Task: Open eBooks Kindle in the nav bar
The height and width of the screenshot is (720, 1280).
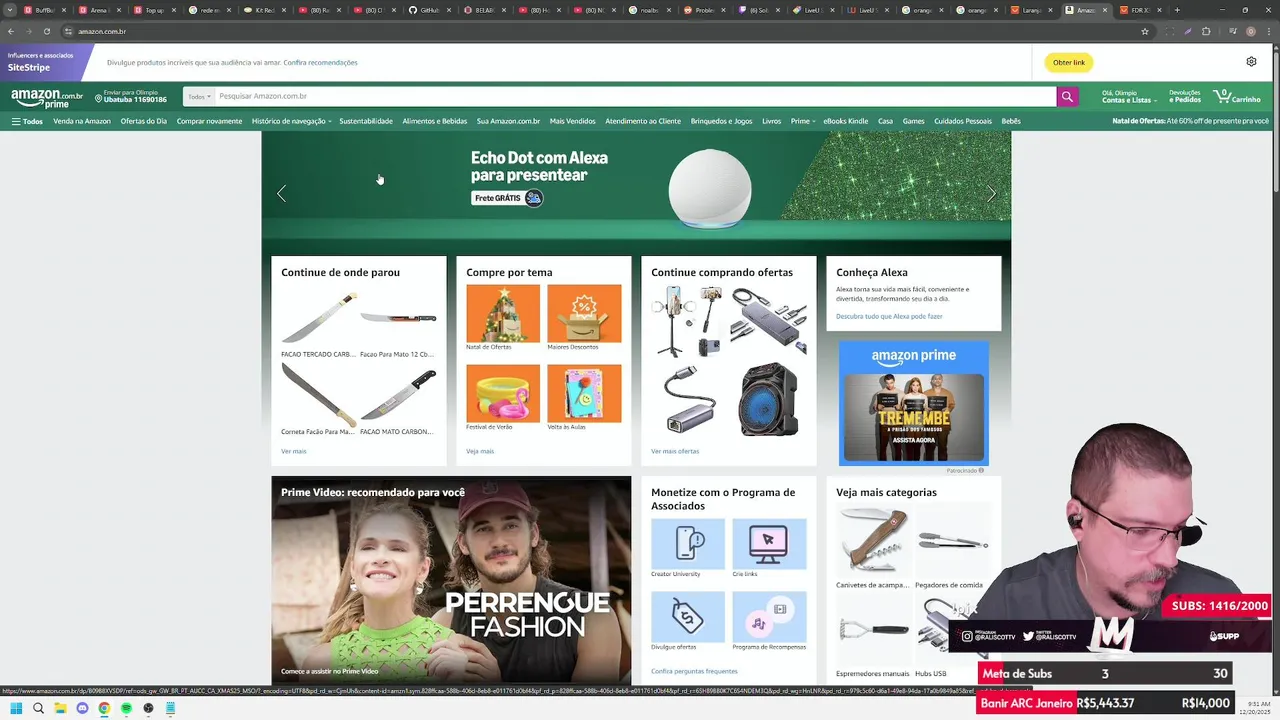Action: [845, 121]
